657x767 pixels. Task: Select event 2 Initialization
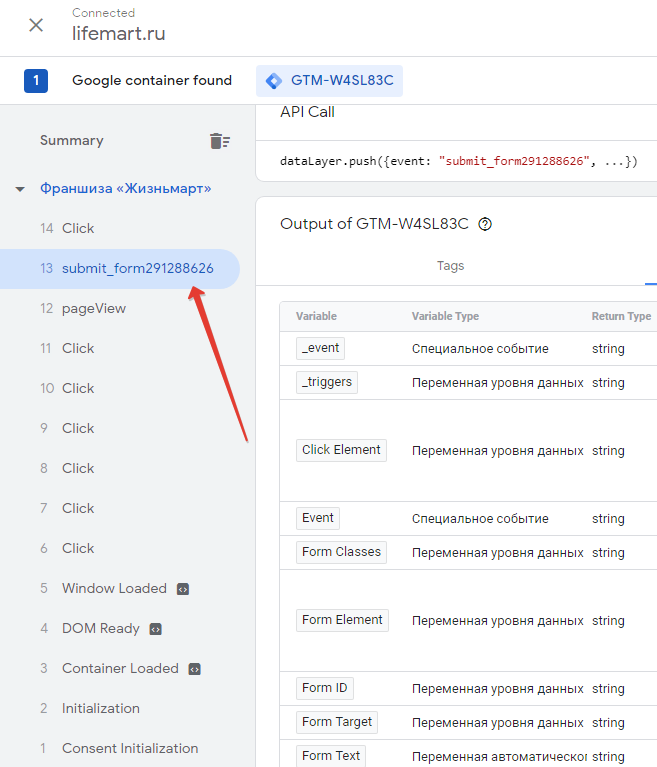coord(120,709)
